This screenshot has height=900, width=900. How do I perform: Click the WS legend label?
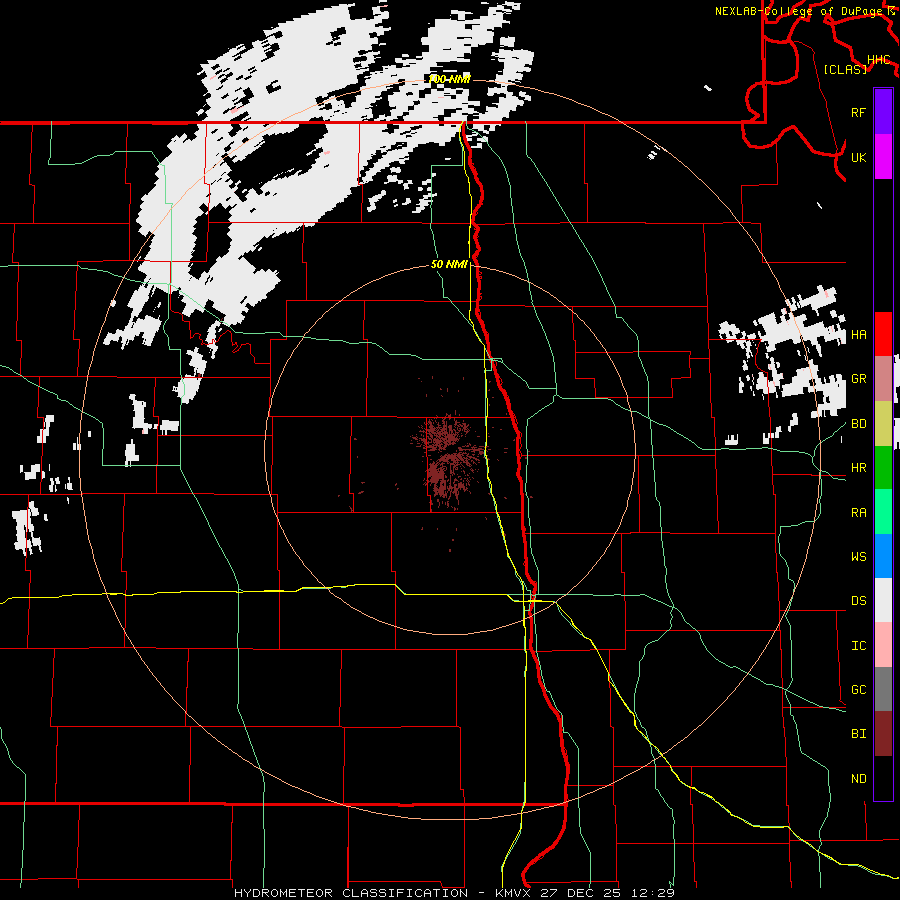[x=859, y=557]
